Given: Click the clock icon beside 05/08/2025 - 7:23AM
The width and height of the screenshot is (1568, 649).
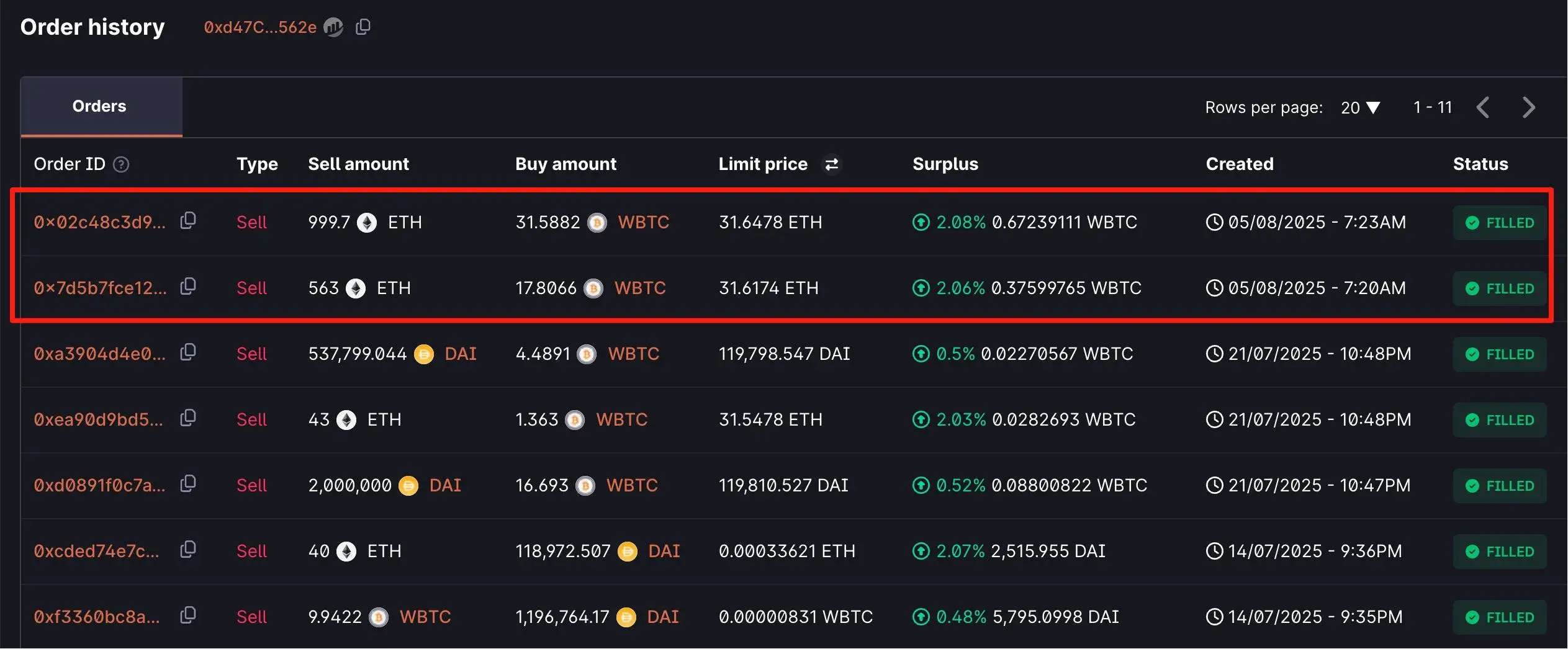Looking at the screenshot, I should click(1215, 222).
